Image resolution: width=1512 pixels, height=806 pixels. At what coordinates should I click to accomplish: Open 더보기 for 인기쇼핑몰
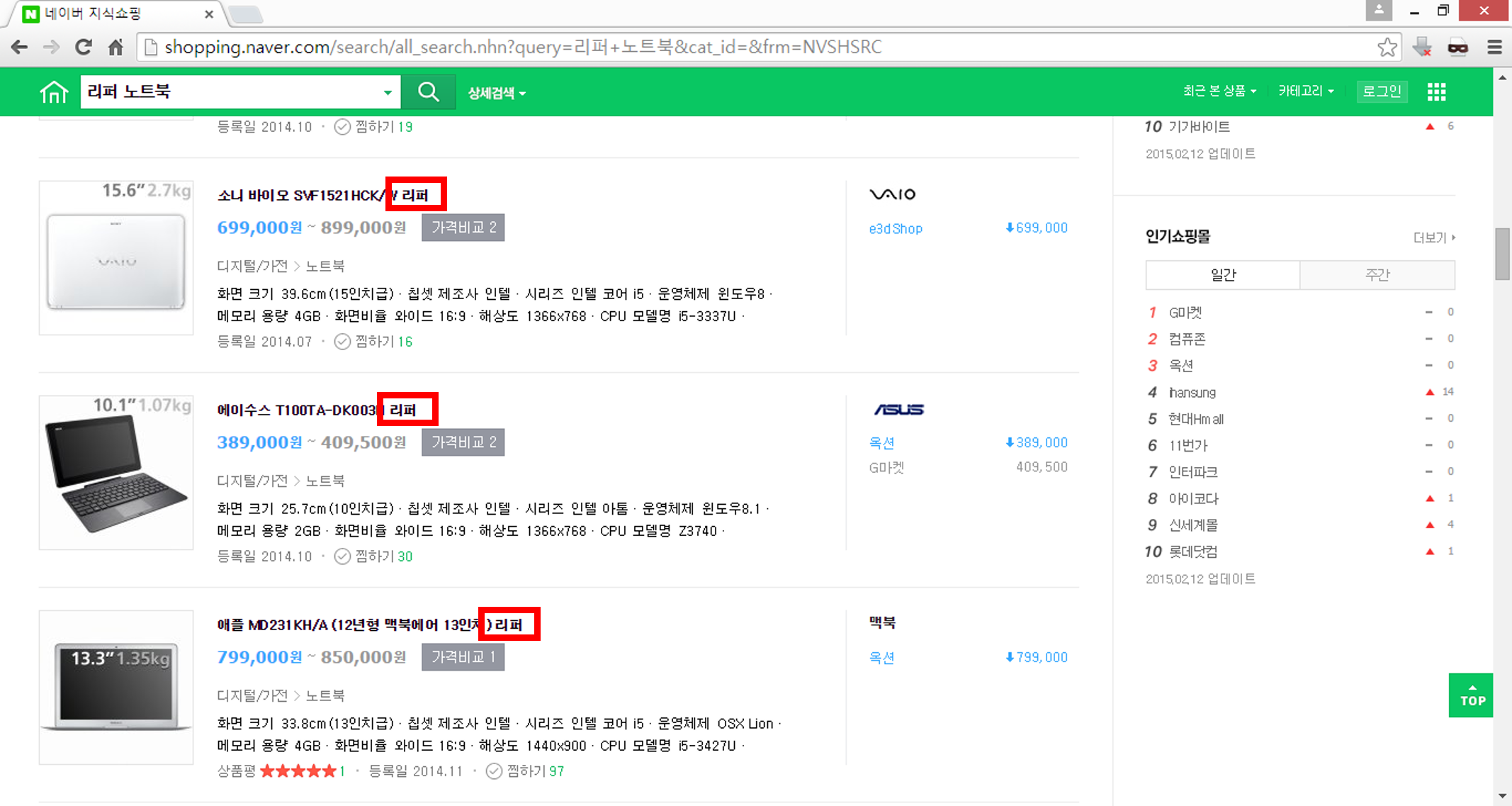click(x=1434, y=237)
